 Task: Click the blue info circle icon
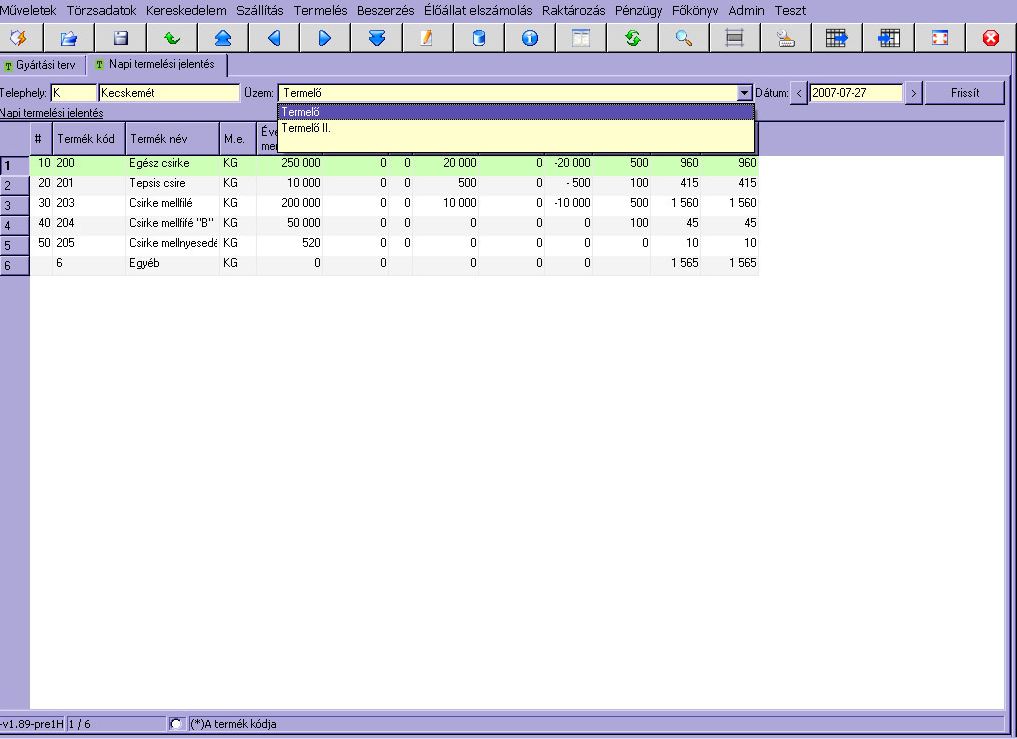pos(529,38)
